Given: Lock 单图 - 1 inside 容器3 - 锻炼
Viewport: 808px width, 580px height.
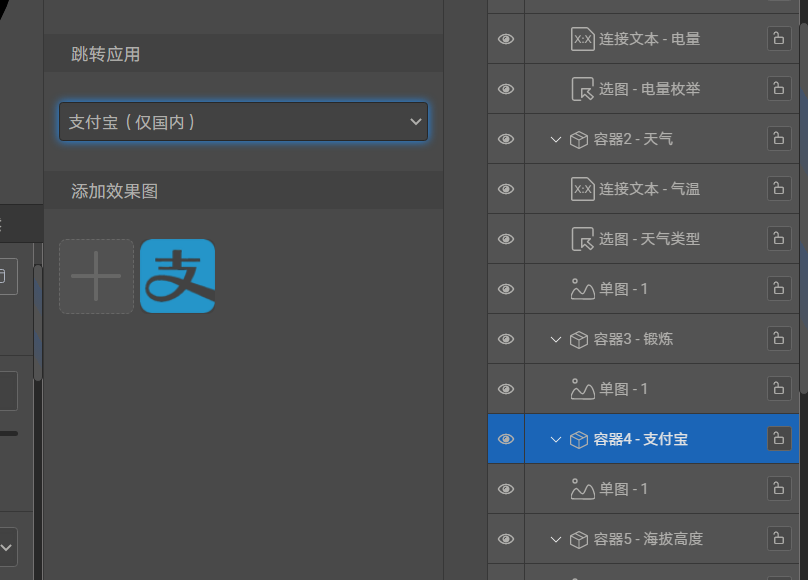Looking at the screenshot, I should point(779,388).
